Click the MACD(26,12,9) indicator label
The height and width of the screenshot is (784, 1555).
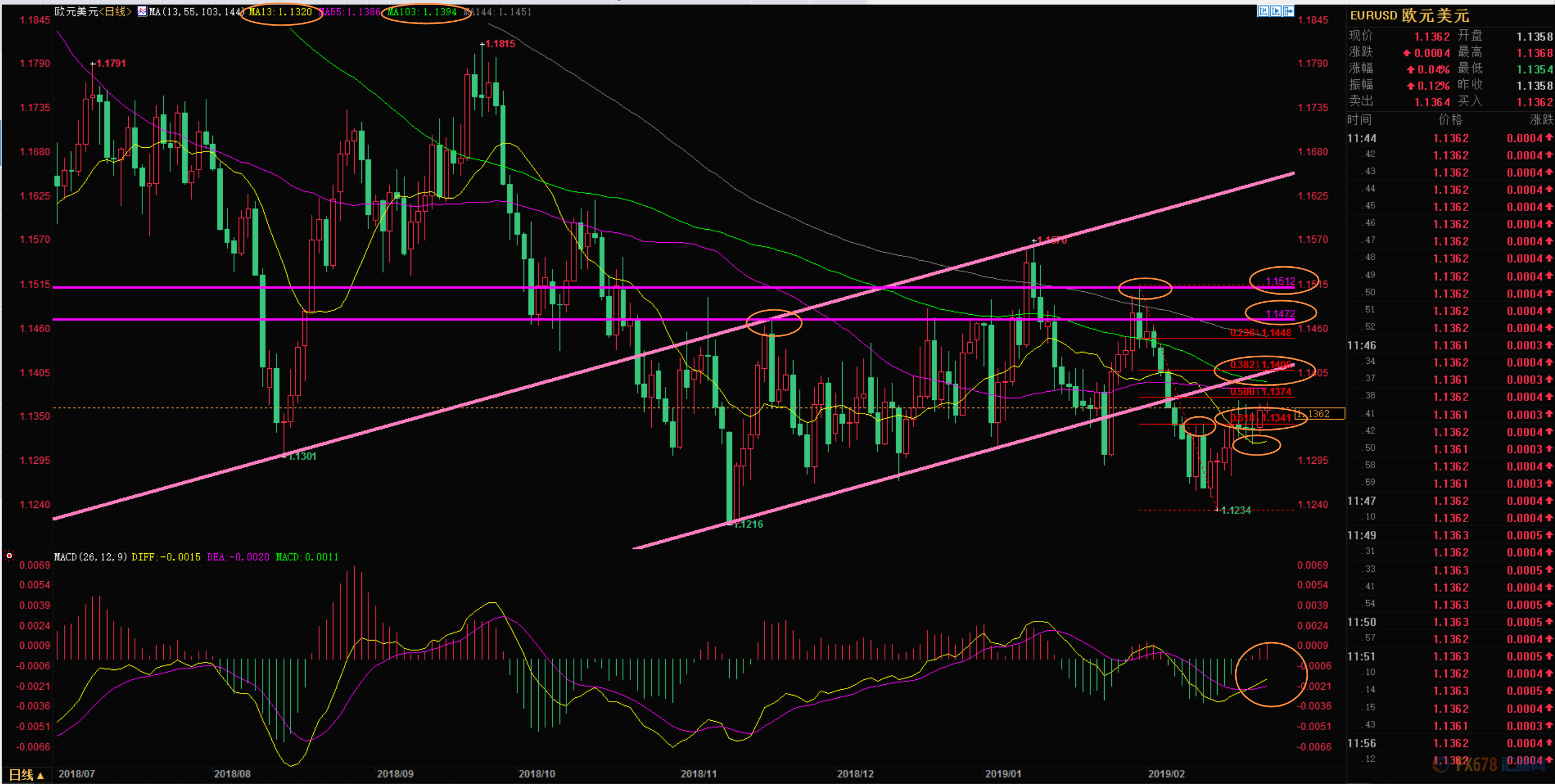pos(91,556)
